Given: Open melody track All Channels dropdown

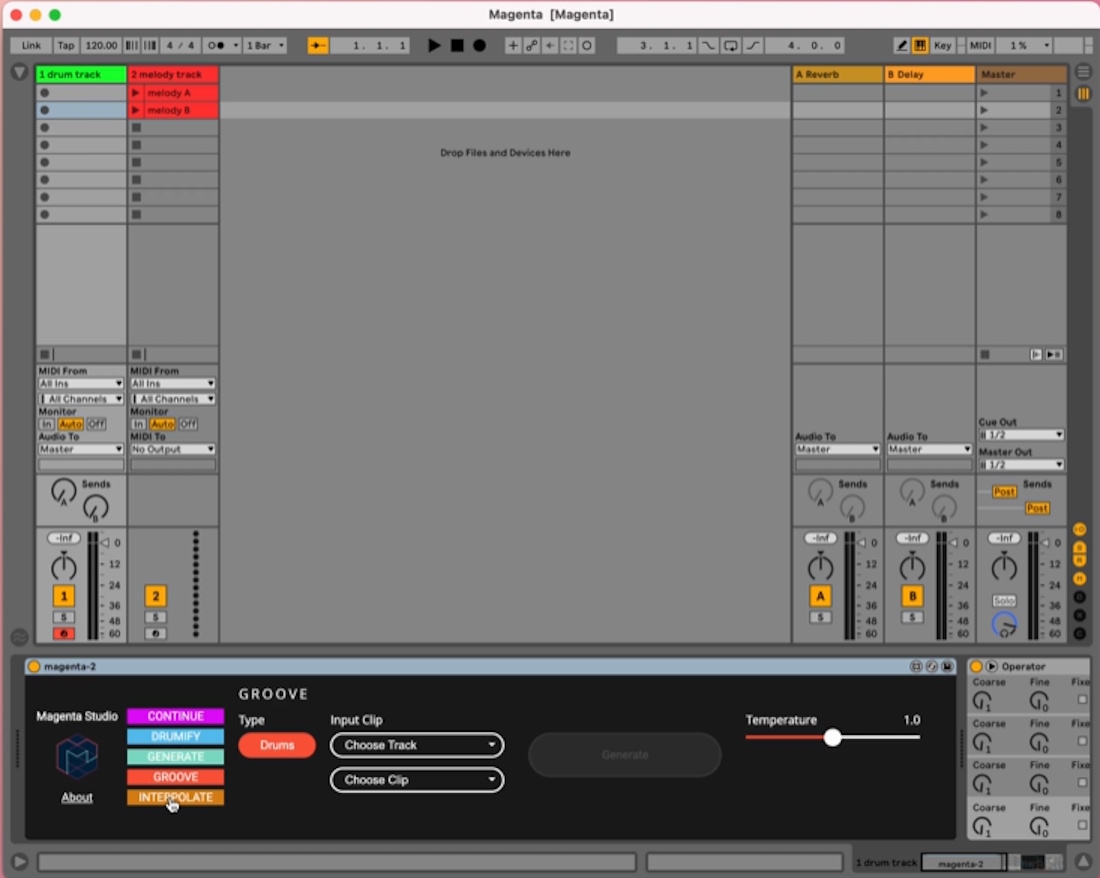Looking at the screenshot, I should 173,399.
